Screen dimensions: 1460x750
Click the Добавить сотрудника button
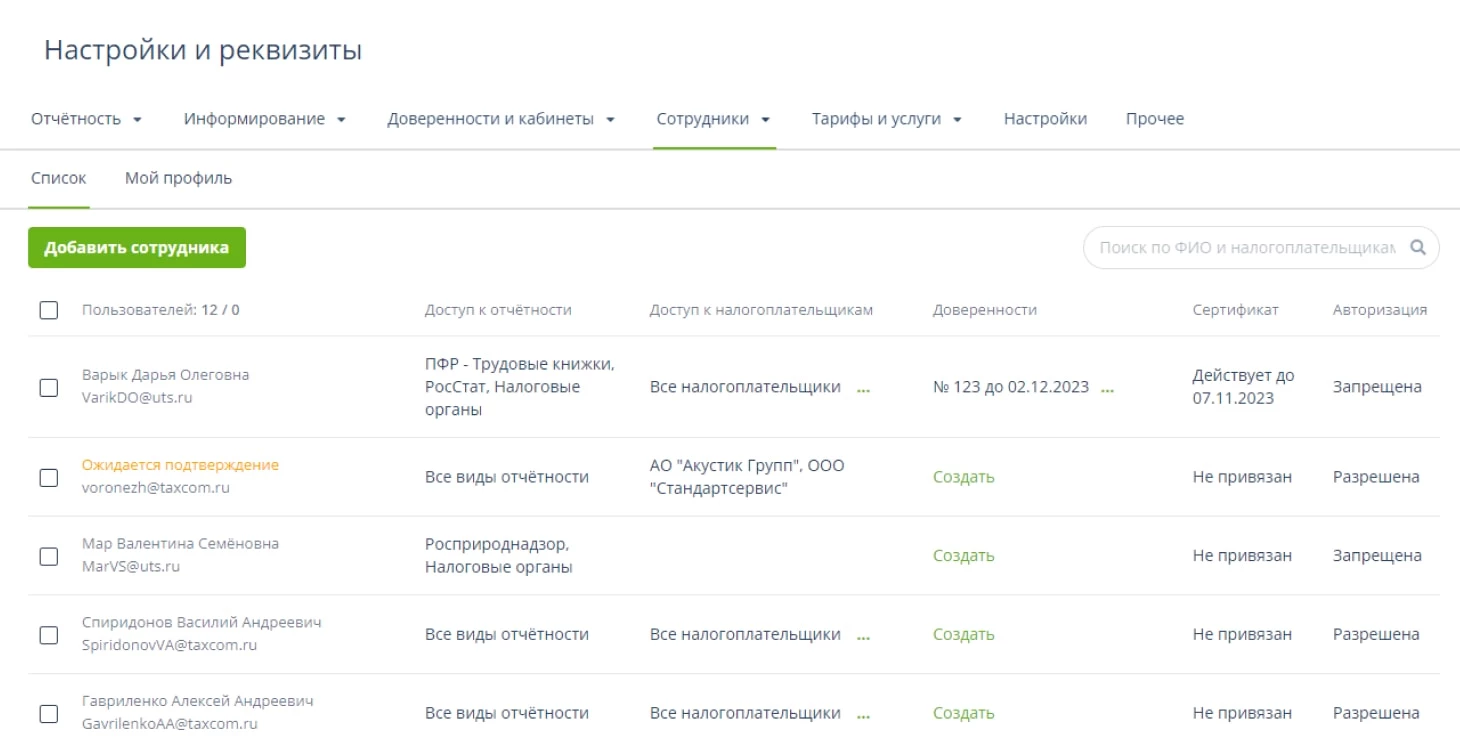[137, 248]
